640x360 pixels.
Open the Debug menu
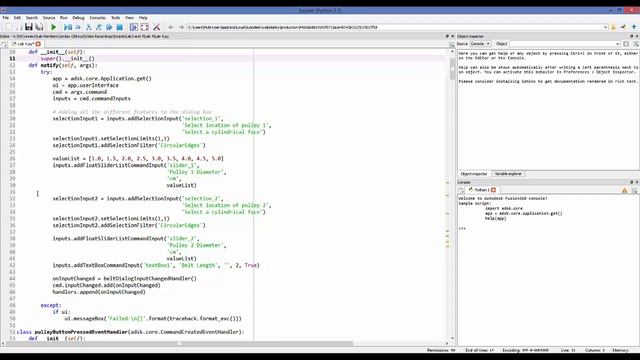[78, 18]
